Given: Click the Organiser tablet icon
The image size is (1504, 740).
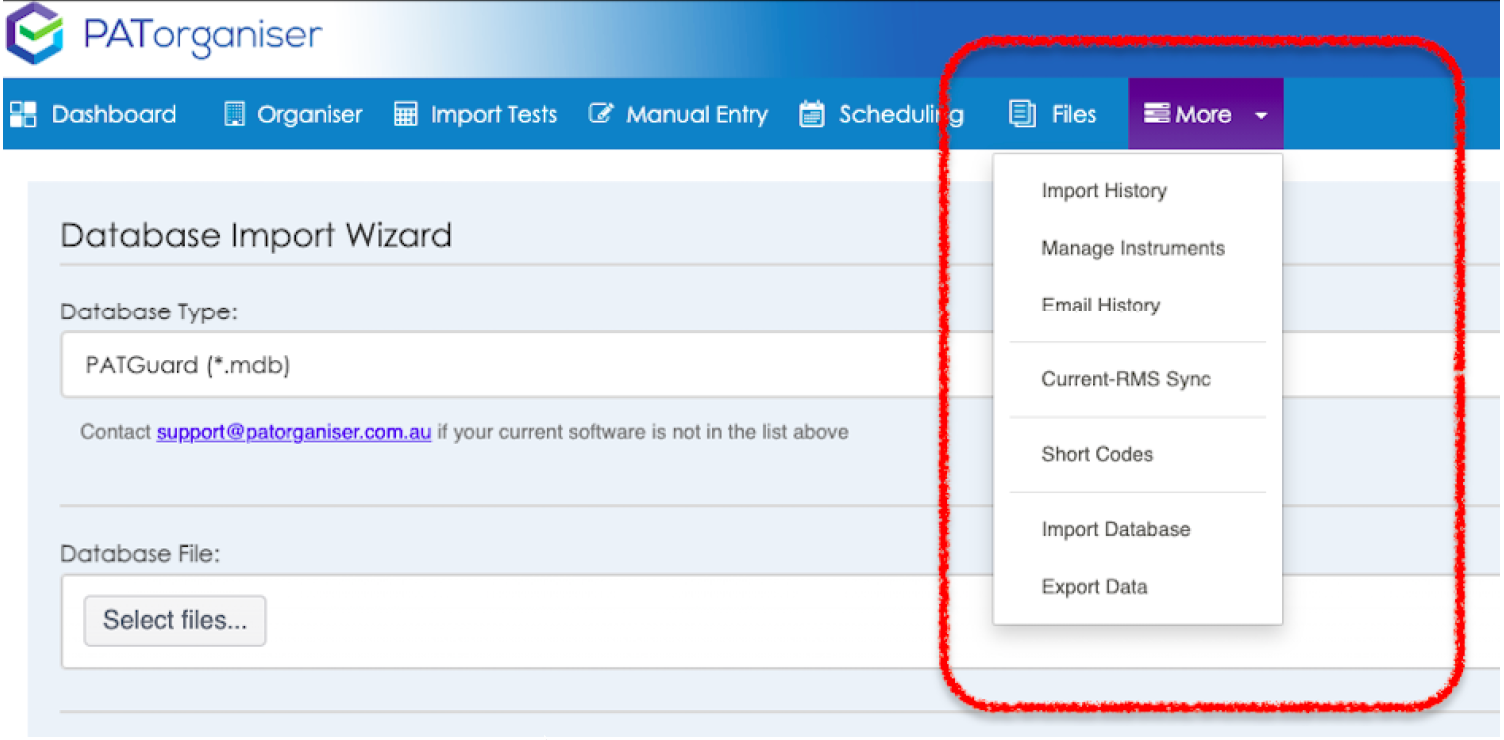Looking at the screenshot, I should tap(235, 114).
